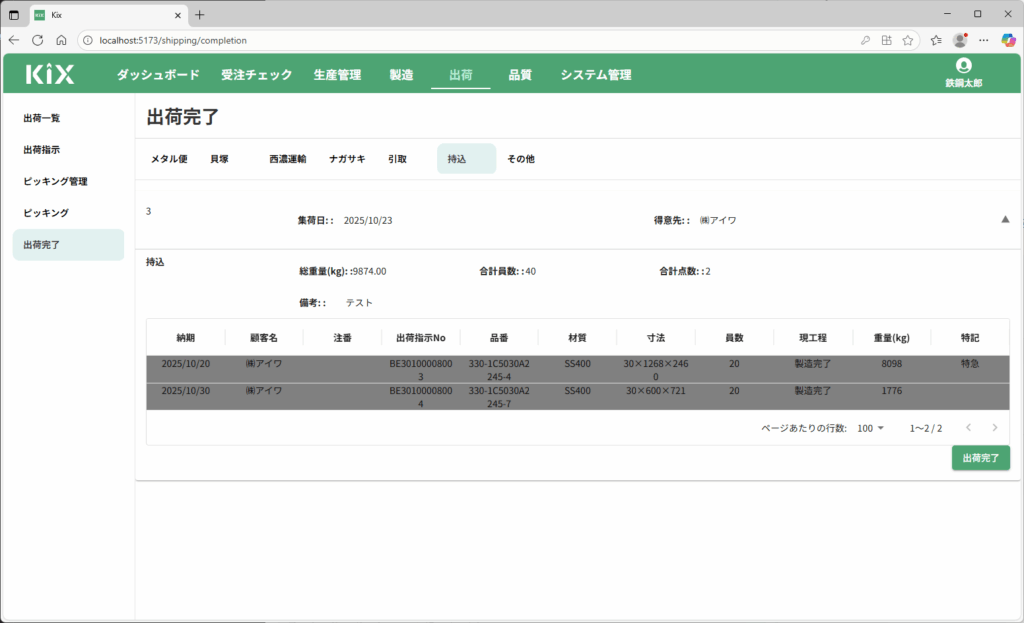Click the browser refresh icon
This screenshot has width=1024, height=623.
click(38, 40)
